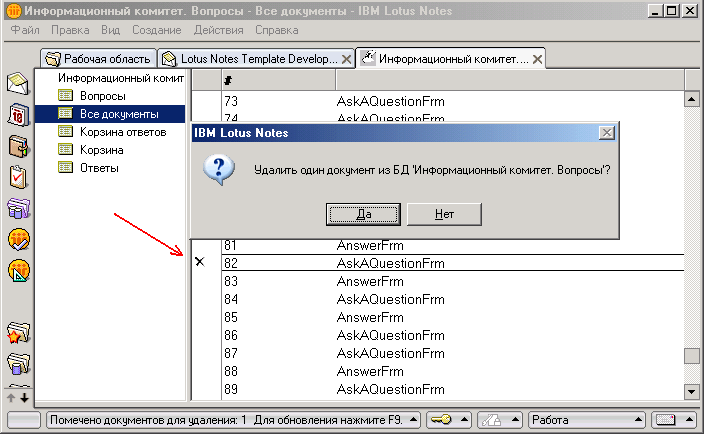Click the vertical scrollbar thumb
This screenshot has height=435, width=704.
[691, 356]
